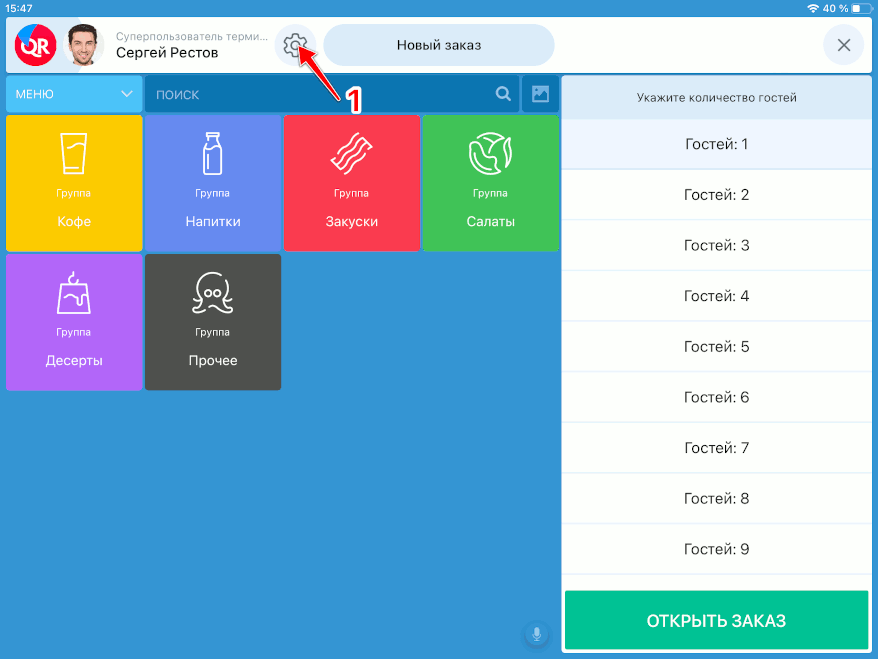The image size is (878, 659).
Task: Select Гостей: 1
Action: (x=716, y=144)
